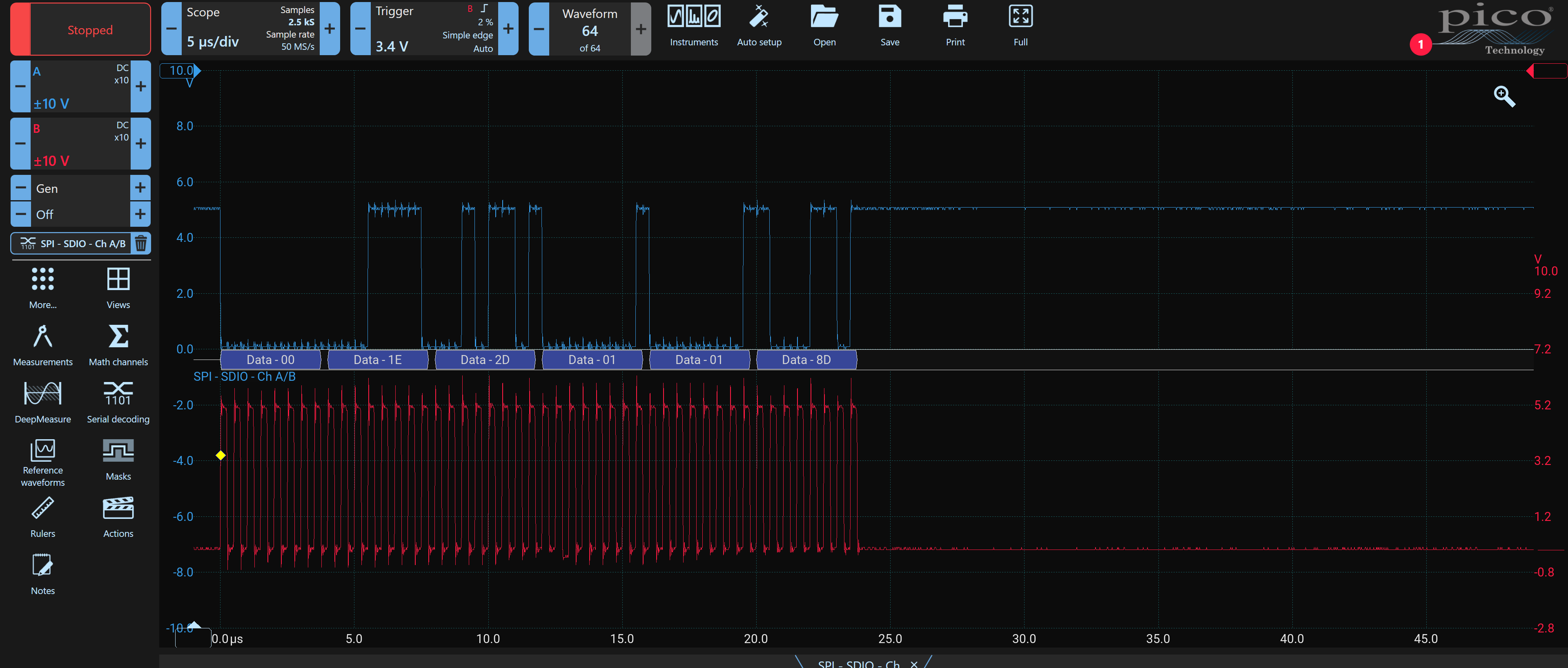Open the Instruments menu
The width and height of the screenshot is (1568, 668).
tap(693, 26)
